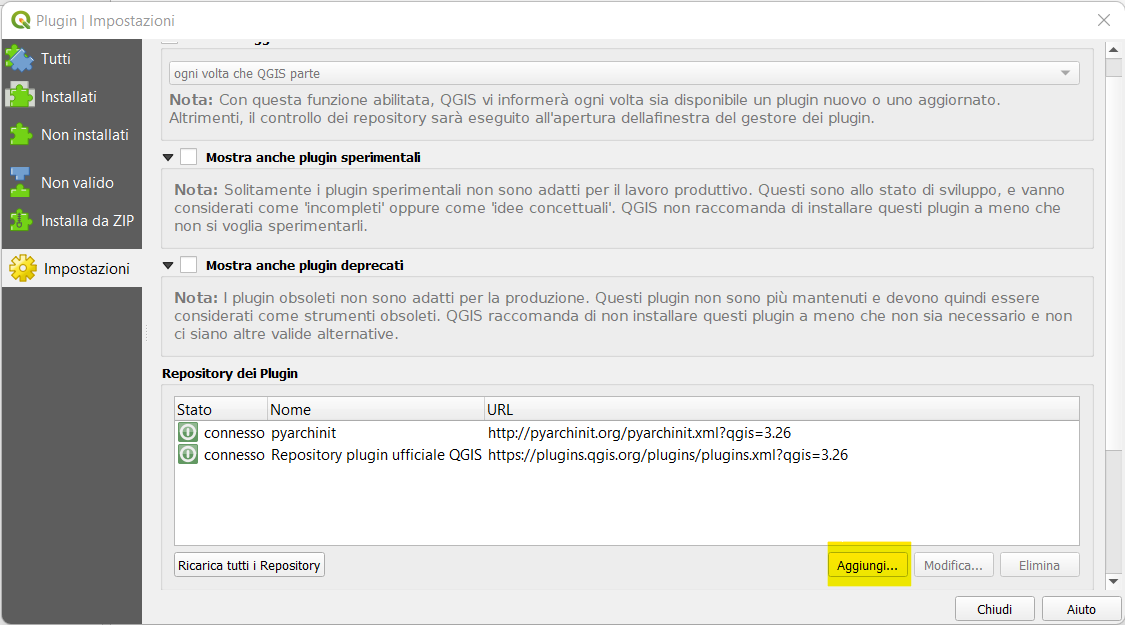Click connected status icon for pyarchinit

pos(188,432)
